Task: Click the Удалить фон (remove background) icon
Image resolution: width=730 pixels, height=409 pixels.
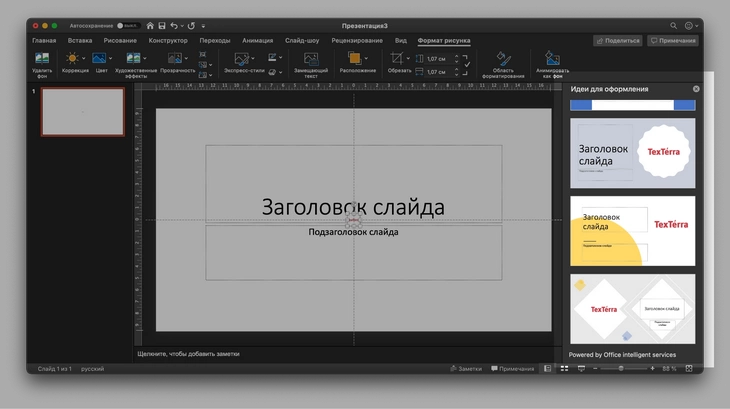Action: [x=42, y=58]
